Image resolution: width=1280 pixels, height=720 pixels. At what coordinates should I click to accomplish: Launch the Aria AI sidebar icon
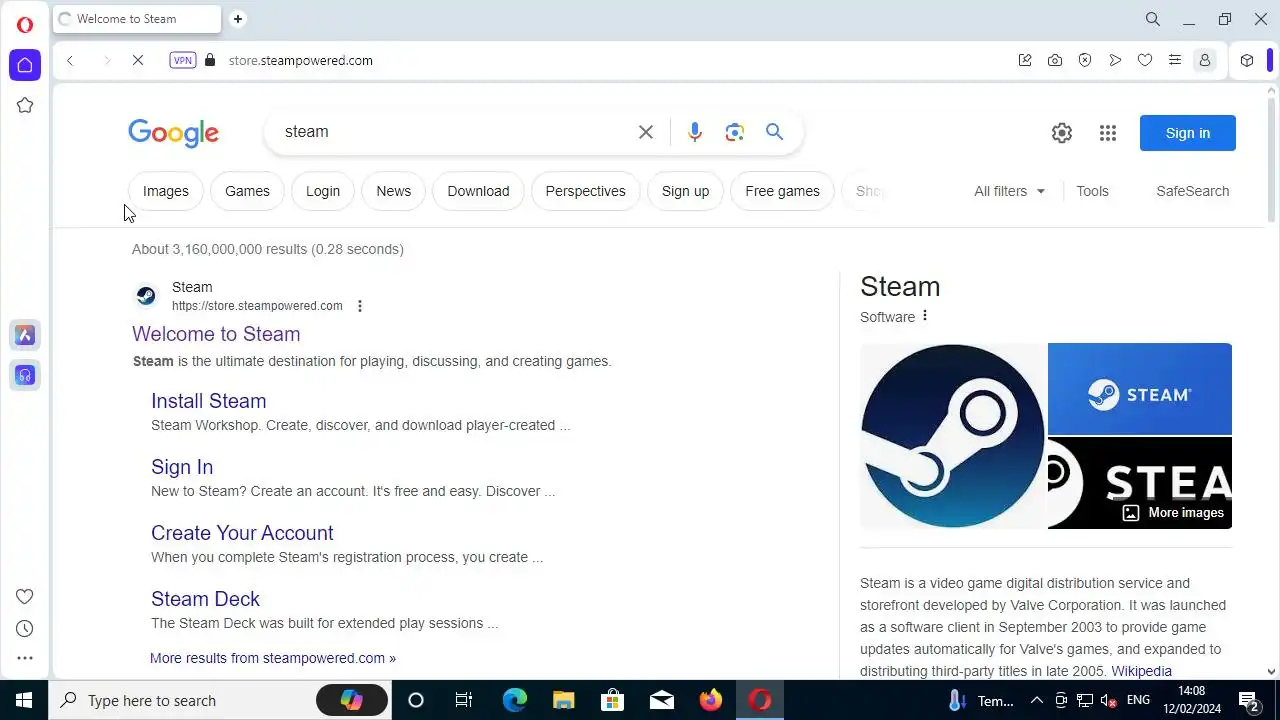point(25,335)
